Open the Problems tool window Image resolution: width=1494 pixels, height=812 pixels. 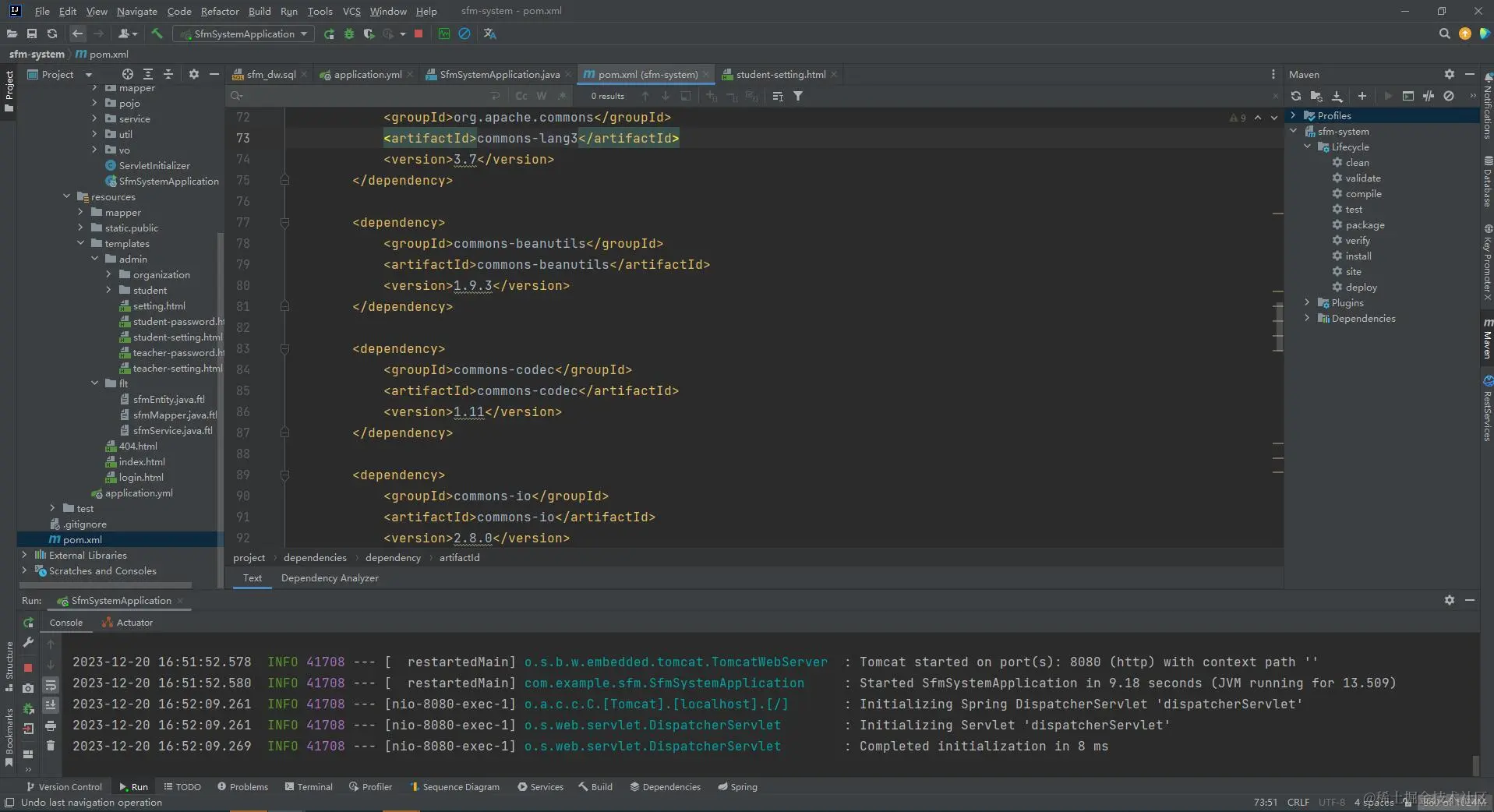pyautogui.click(x=242, y=786)
